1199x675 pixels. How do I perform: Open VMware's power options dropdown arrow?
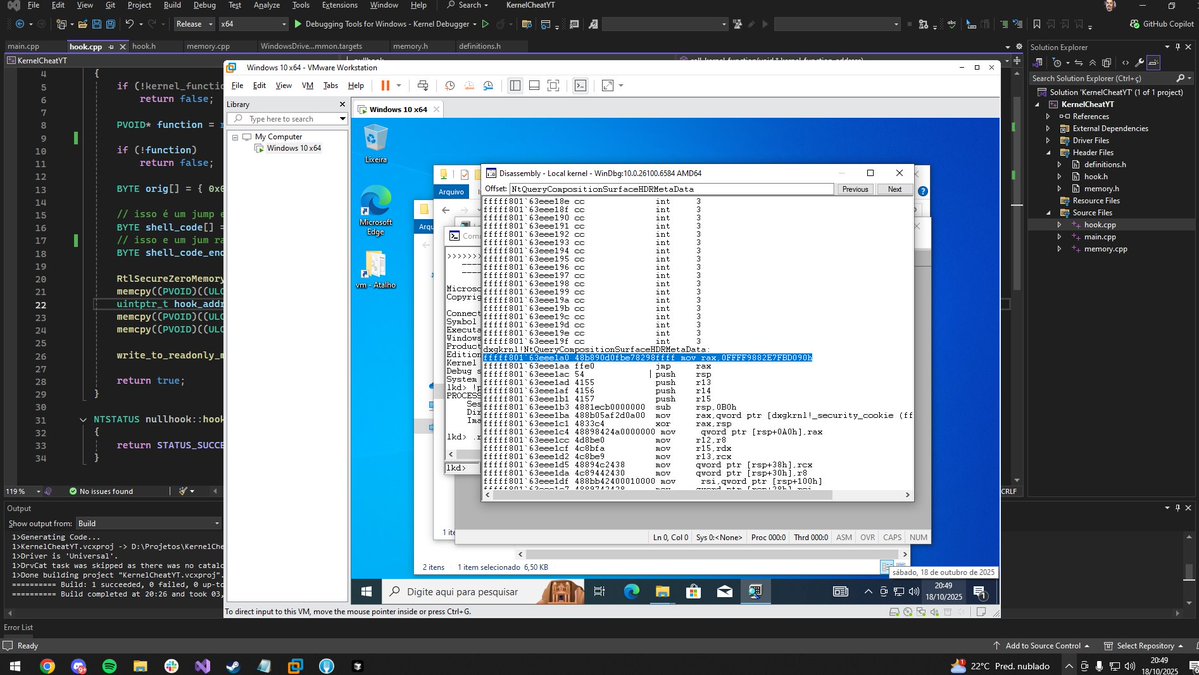[x=398, y=86]
